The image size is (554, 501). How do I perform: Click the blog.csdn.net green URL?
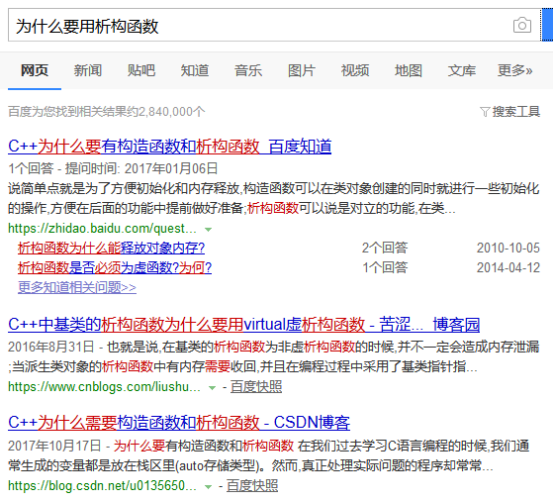[102, 486]
